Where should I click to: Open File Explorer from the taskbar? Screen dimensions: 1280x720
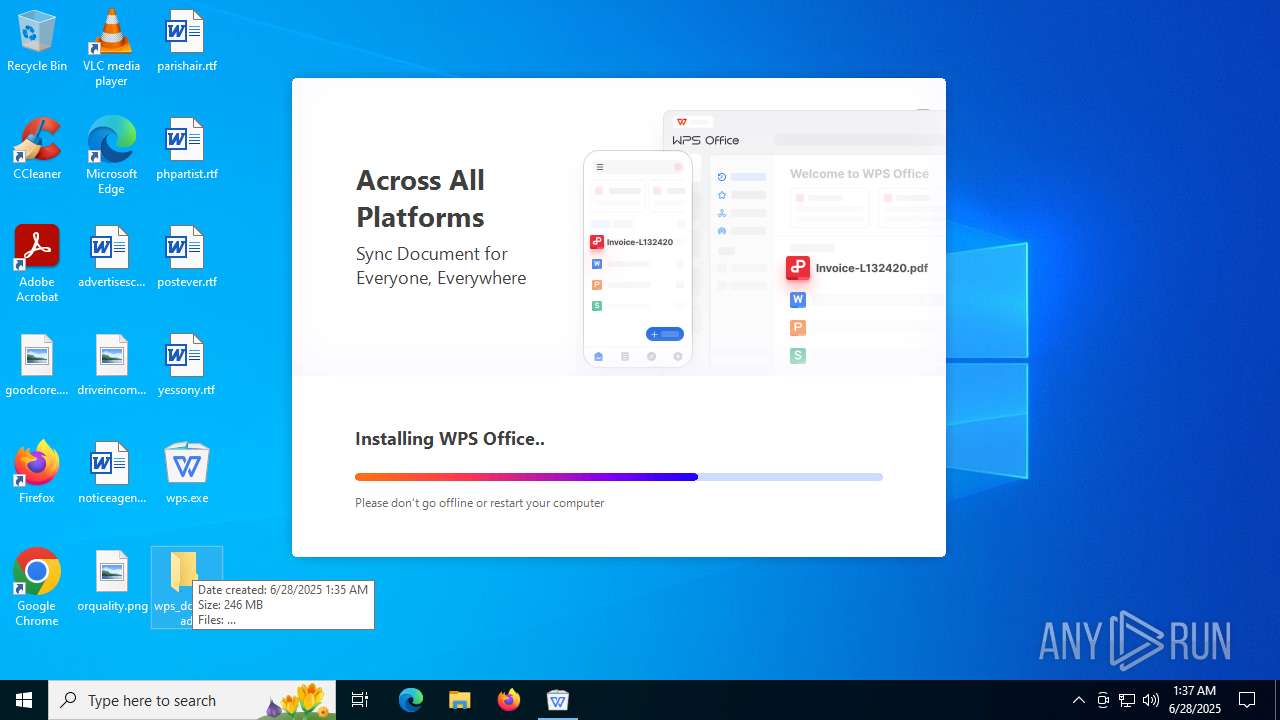pyautogui.click(x=459, y=700)
